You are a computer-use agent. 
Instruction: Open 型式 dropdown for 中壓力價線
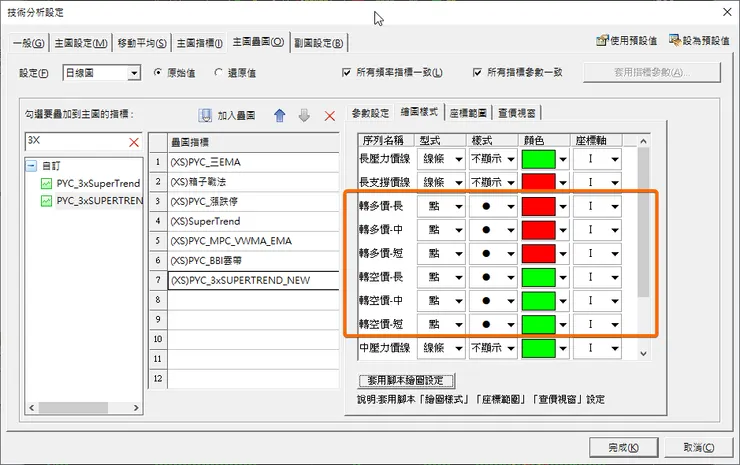pos(458,348)
